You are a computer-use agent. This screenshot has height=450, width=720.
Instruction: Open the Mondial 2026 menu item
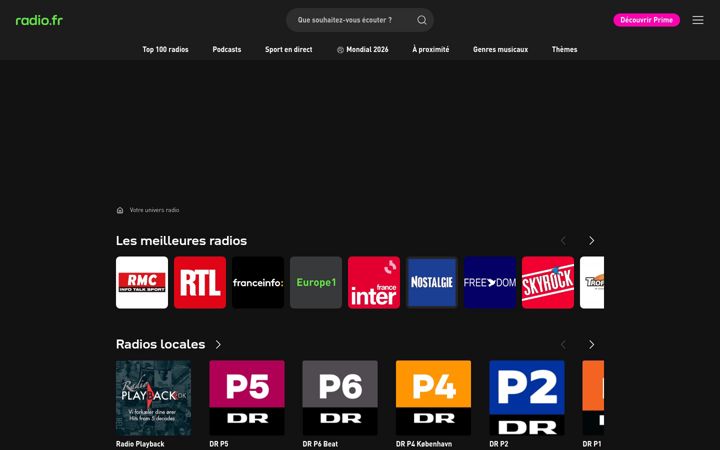(362, 50)
